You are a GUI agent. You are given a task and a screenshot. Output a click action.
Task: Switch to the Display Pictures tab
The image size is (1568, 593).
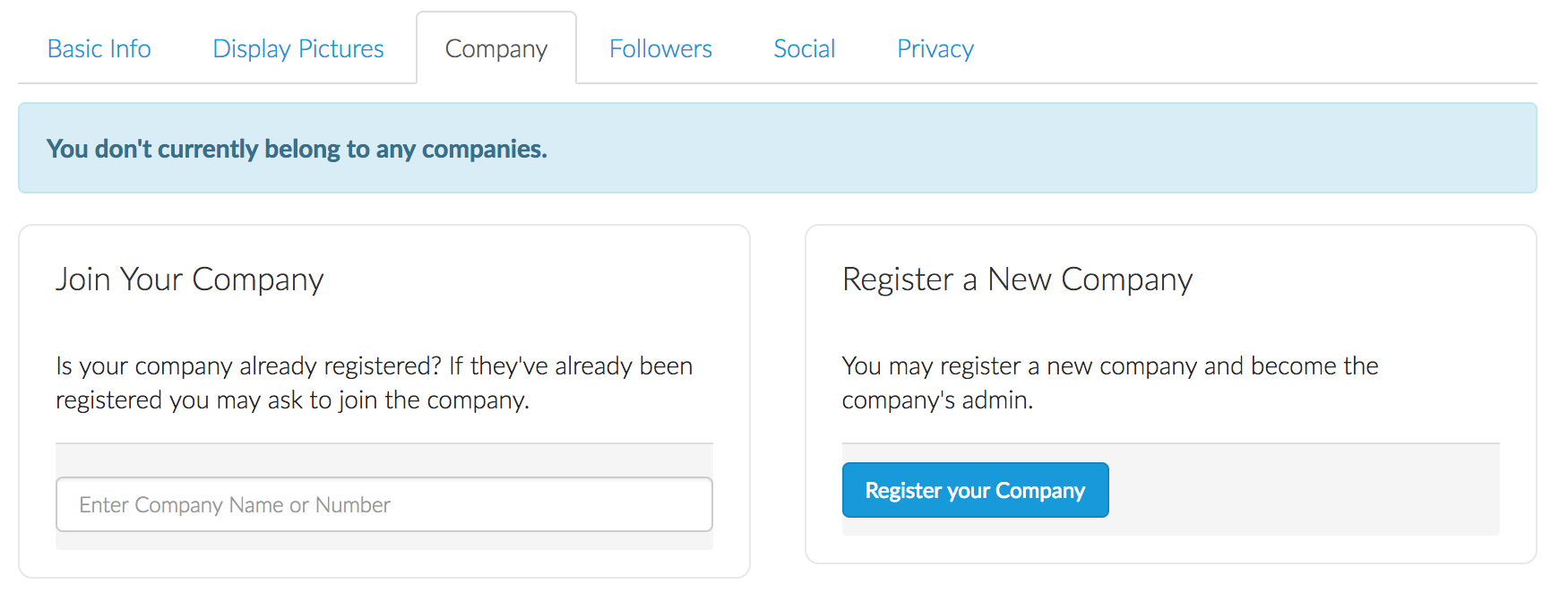pyautogui.click(x=297, y=48)
